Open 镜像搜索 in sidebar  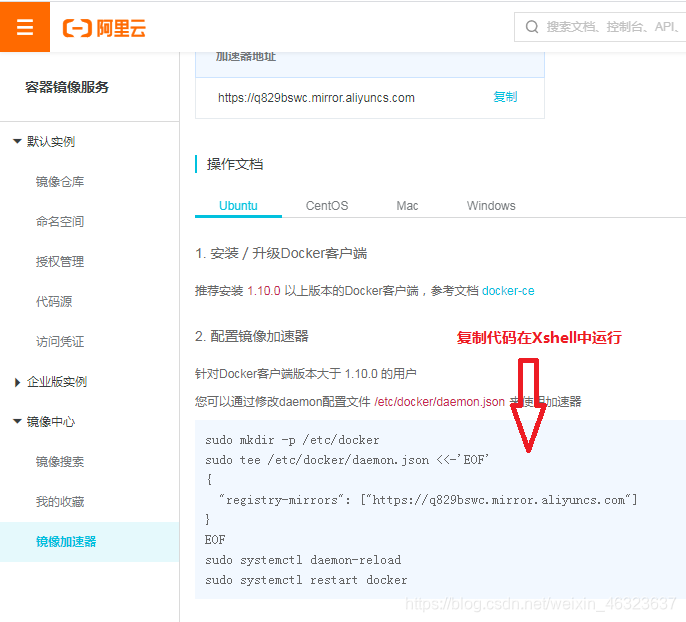point(60,461)
